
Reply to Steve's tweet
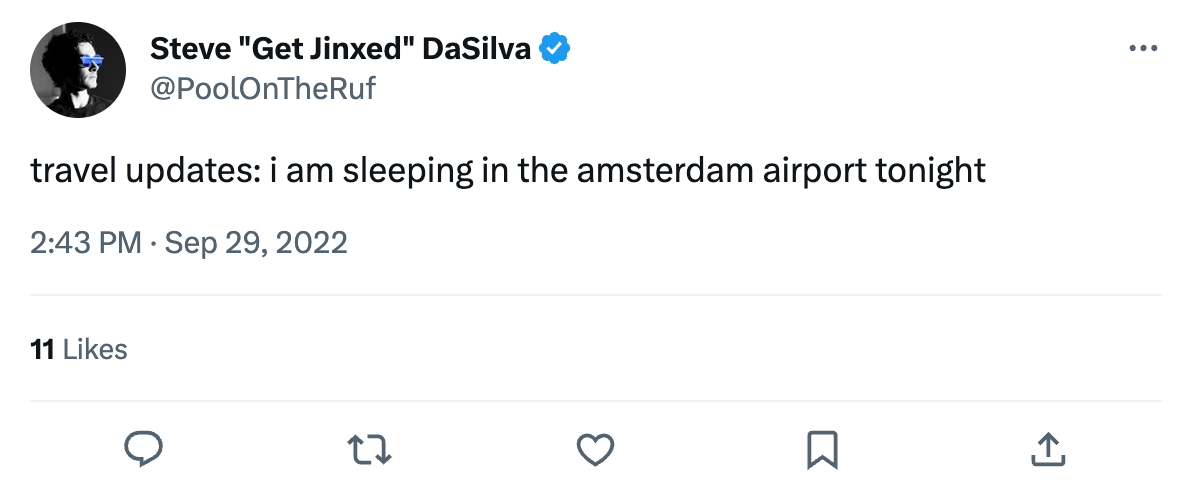tap(143, 449)
